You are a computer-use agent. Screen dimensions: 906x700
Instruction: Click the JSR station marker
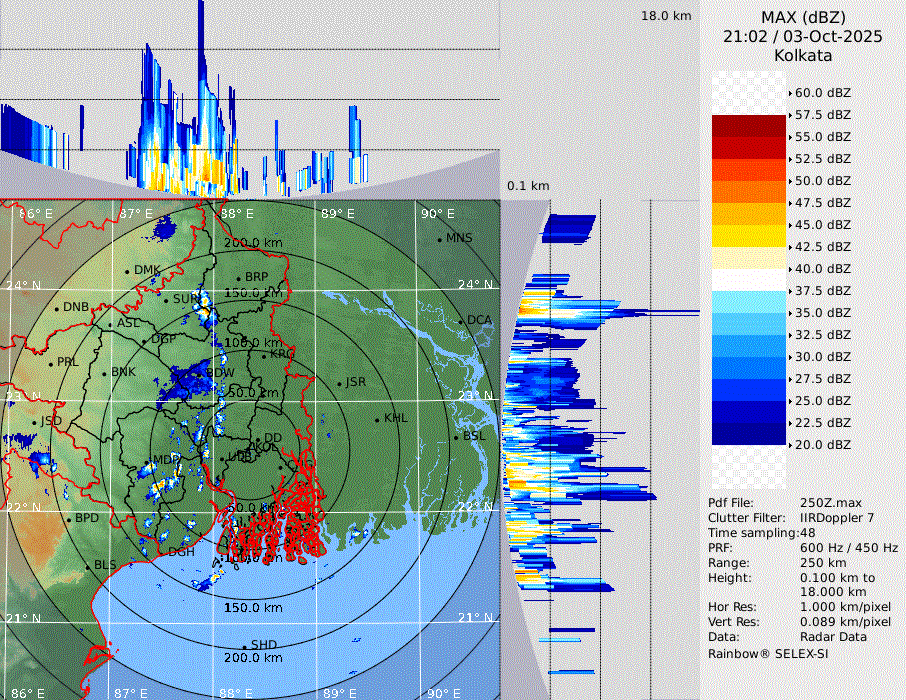pos(339,383)
